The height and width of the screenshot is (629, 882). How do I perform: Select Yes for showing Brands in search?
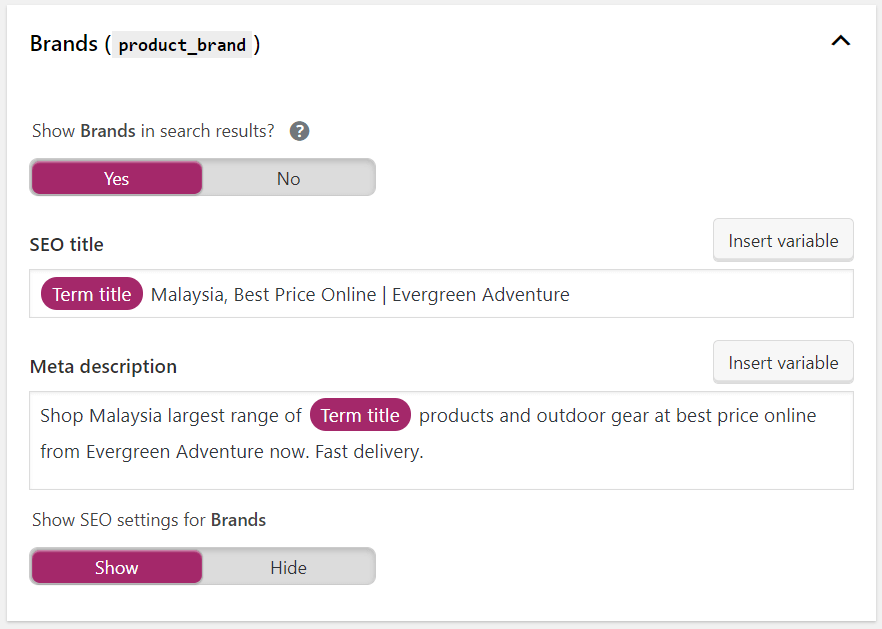click(116, 178)
